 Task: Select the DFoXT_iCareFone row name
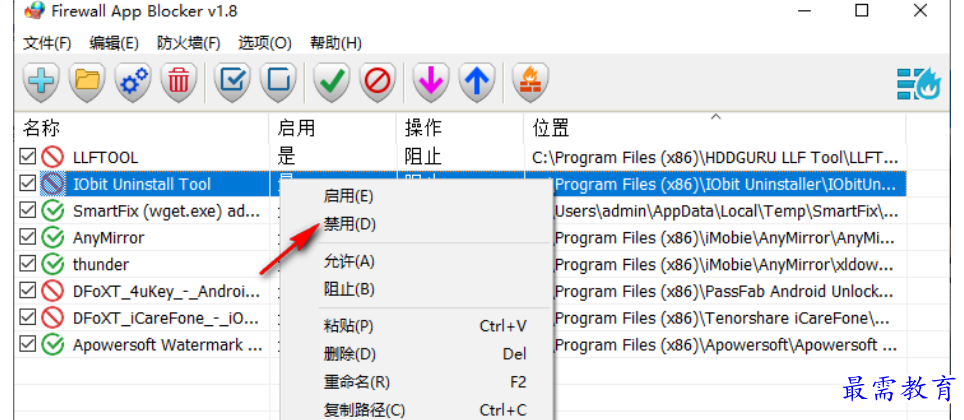tap(167, 317)
